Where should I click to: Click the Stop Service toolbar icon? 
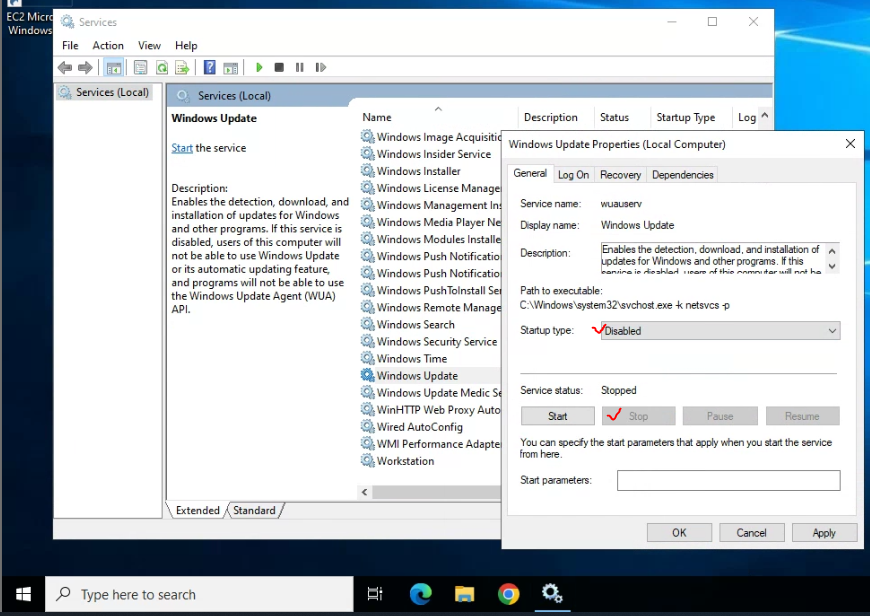click(x=279, y=68)
